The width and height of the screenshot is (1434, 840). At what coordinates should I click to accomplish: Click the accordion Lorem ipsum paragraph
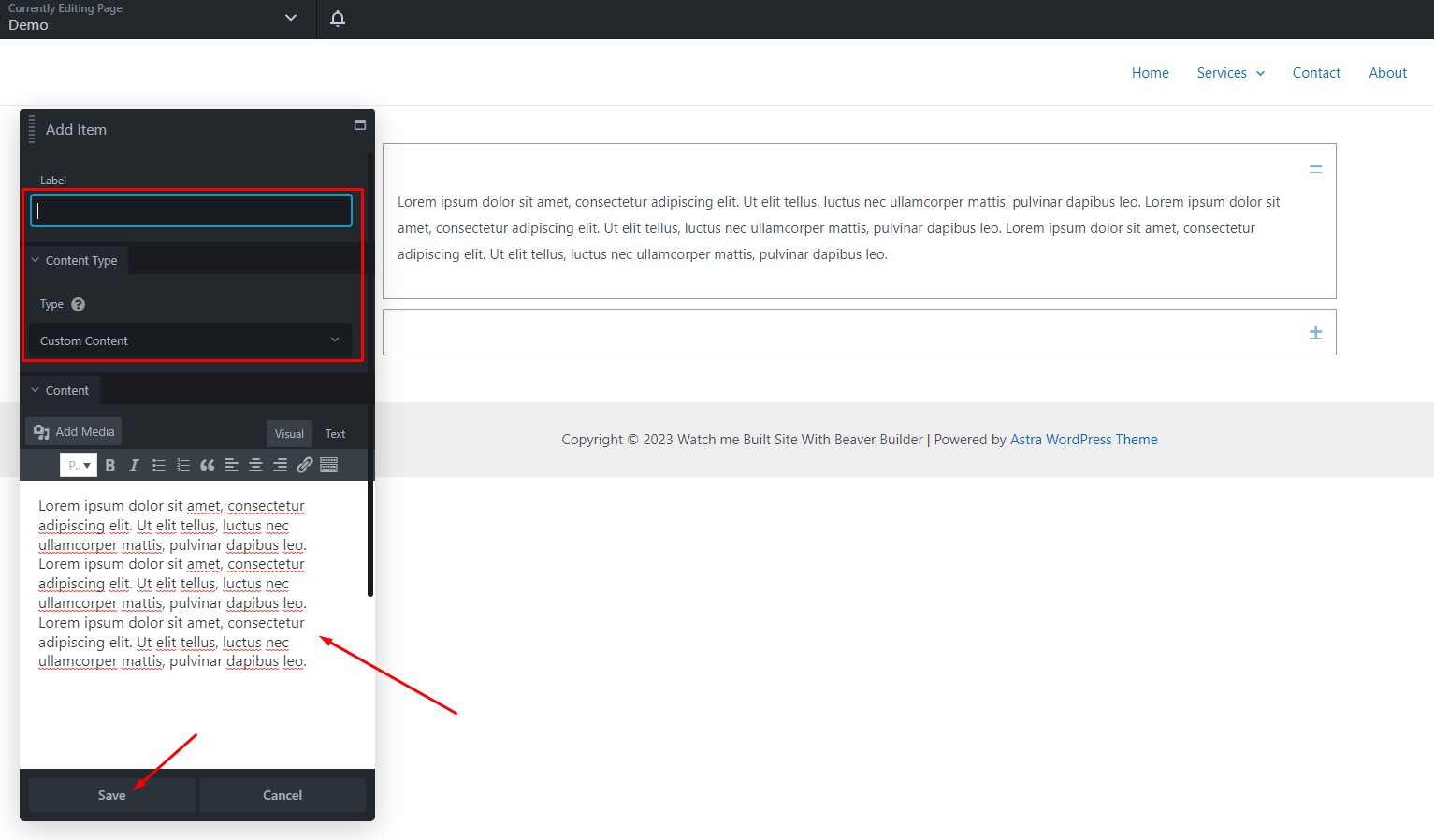pos(839,228)
